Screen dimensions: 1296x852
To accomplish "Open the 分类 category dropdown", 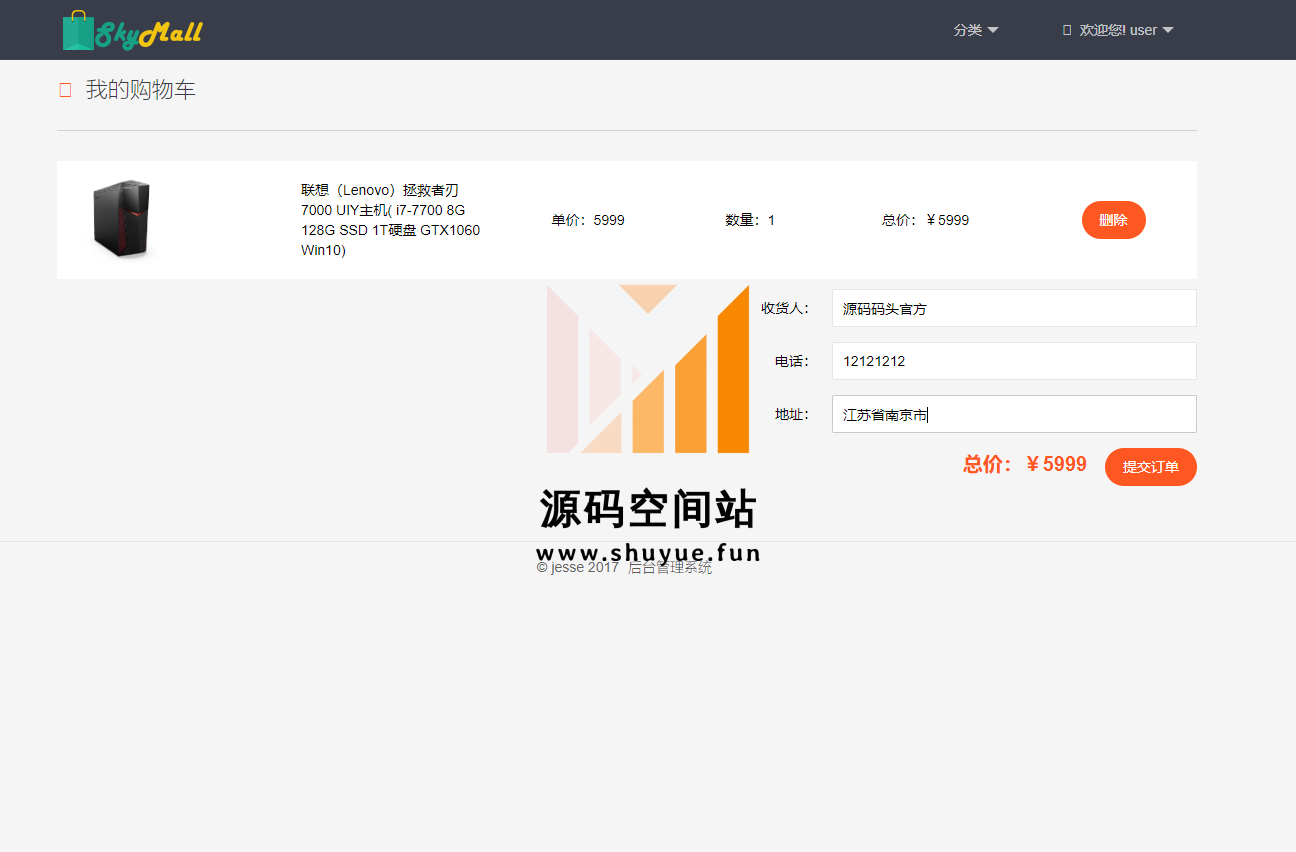I will click(x=975, y=30).
